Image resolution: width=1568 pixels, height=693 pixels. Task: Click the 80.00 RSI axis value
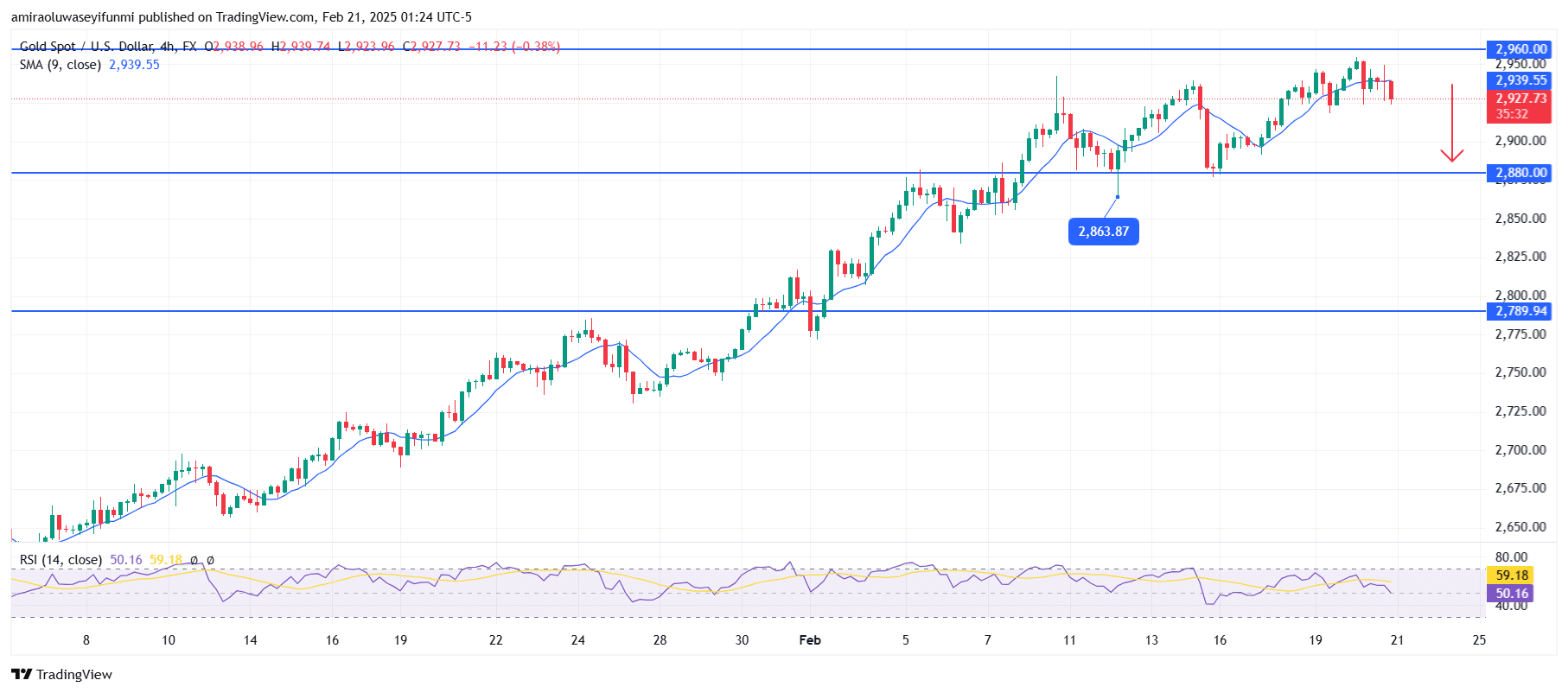click(x=1511, y=557)
